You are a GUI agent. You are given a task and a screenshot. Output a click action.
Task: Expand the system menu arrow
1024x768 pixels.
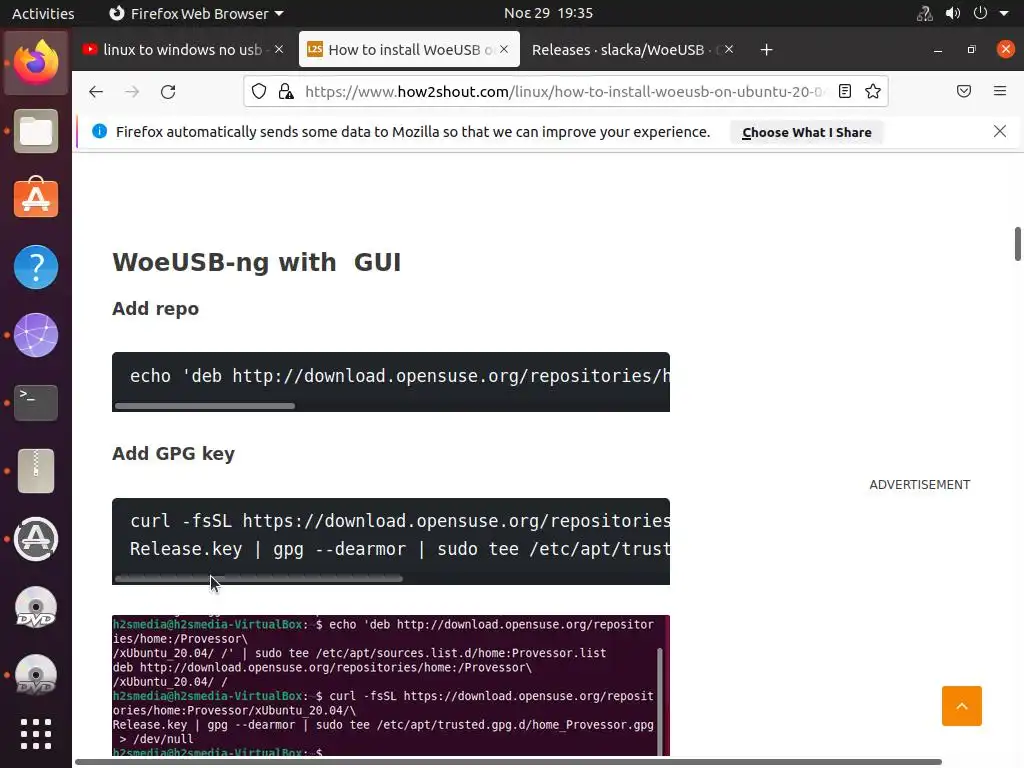click(x=1004, y=13)
